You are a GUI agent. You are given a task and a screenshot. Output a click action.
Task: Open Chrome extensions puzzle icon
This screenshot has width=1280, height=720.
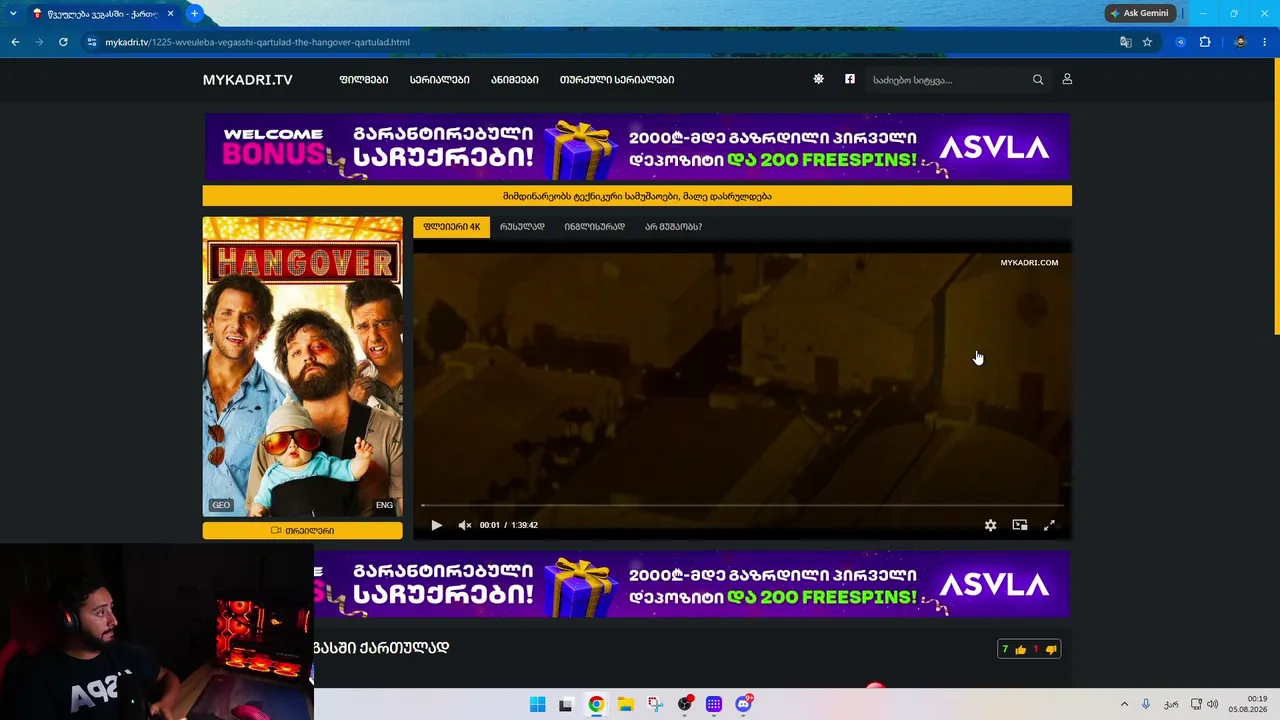point(1205,42)
